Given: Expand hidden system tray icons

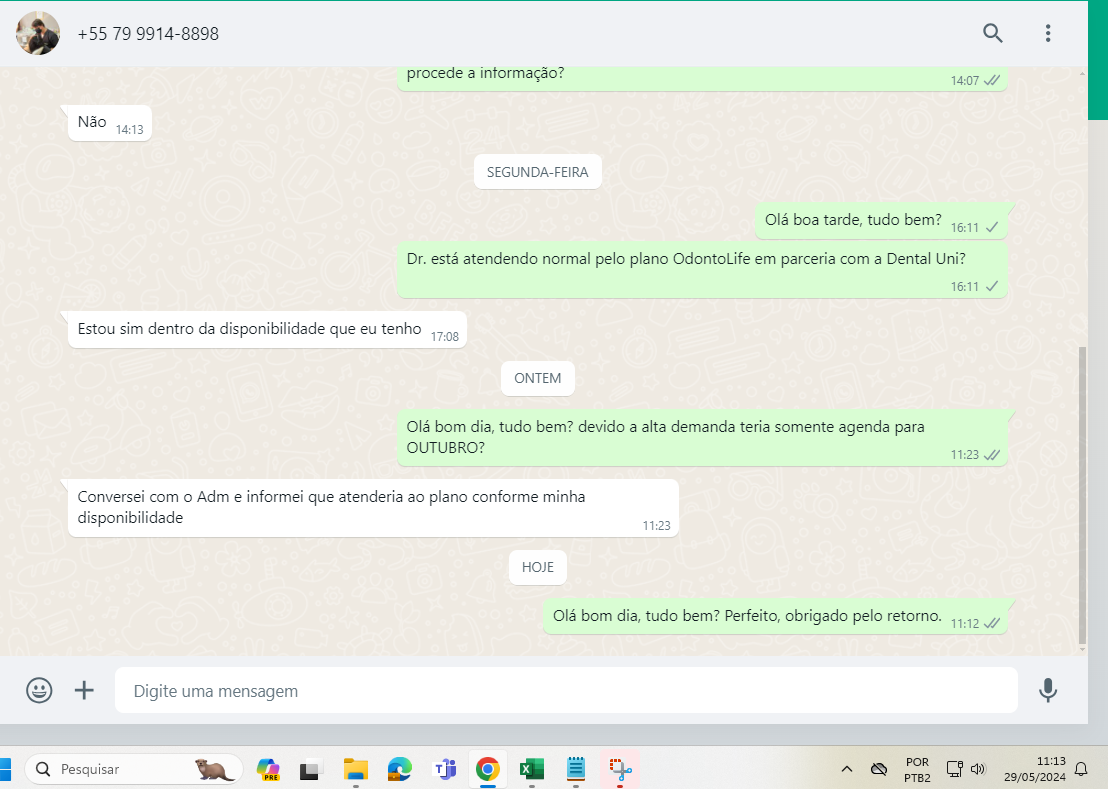Looking at the screenshot, I should click(847, 769).
